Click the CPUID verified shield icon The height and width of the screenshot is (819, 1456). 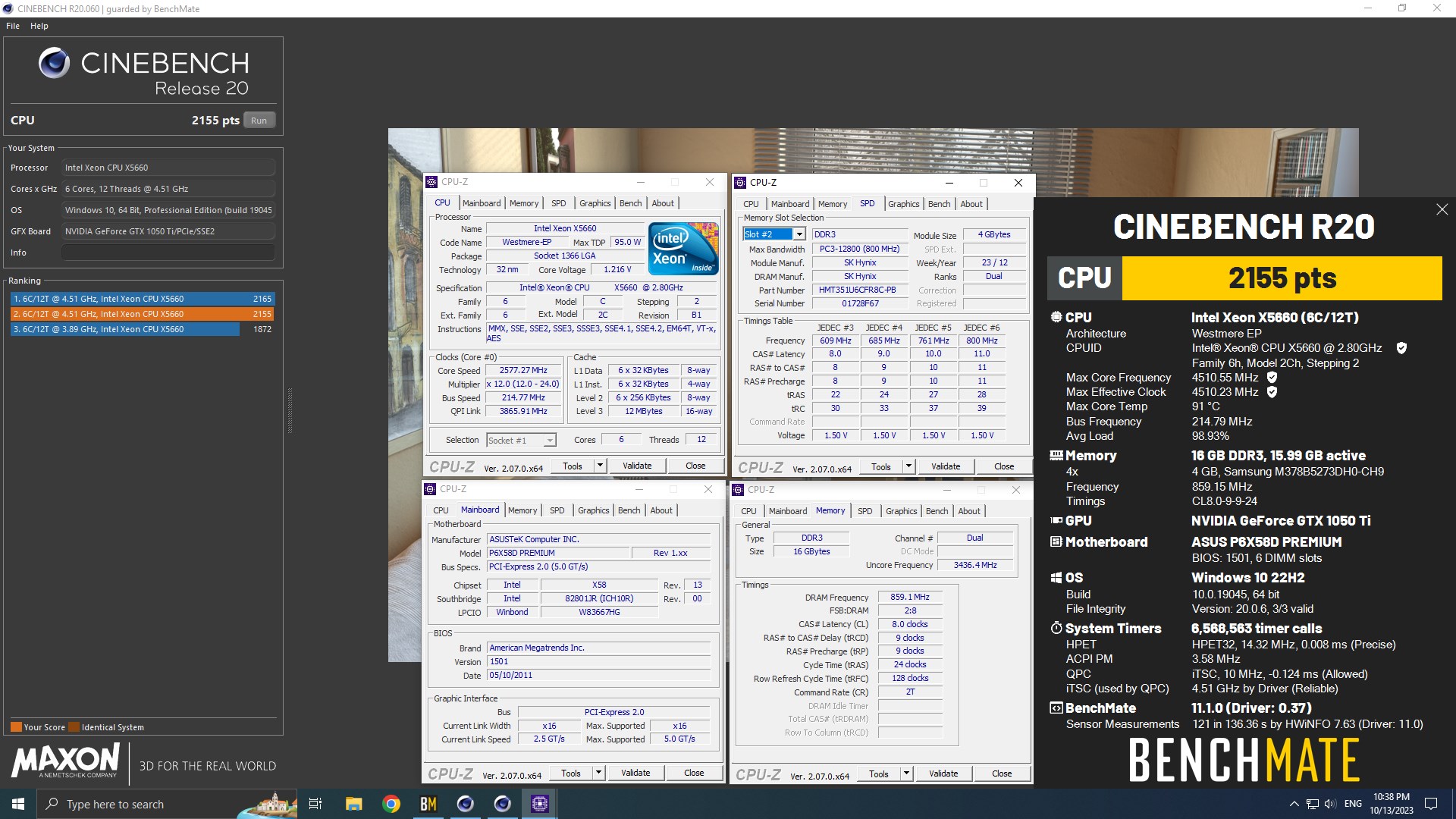pos(1401,348)
